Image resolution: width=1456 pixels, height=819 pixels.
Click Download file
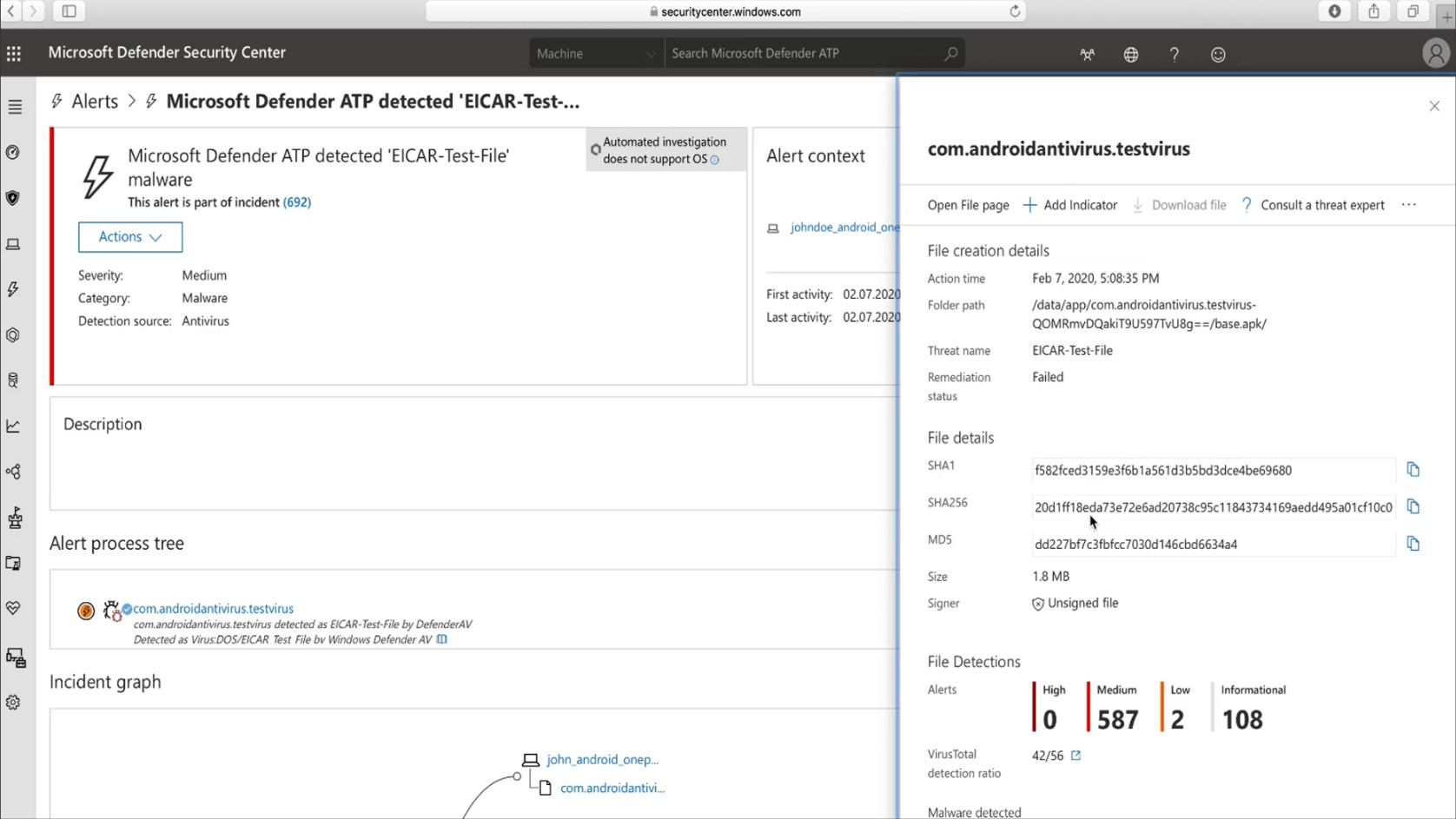point(1179,205)
